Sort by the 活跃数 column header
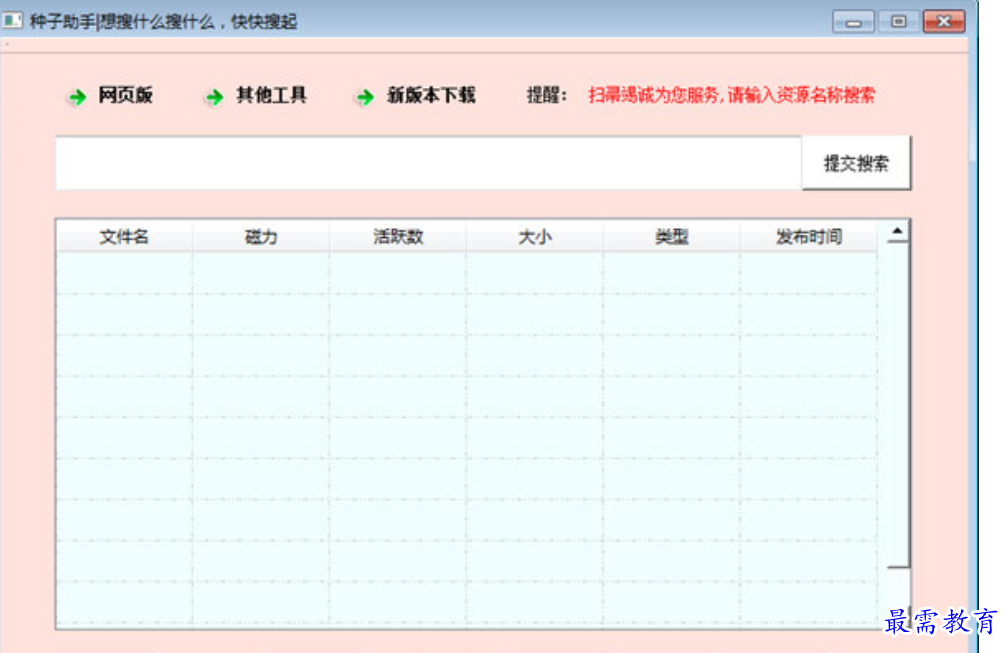The width and height of the screenshot is (1006, 653). pos(398,237)
